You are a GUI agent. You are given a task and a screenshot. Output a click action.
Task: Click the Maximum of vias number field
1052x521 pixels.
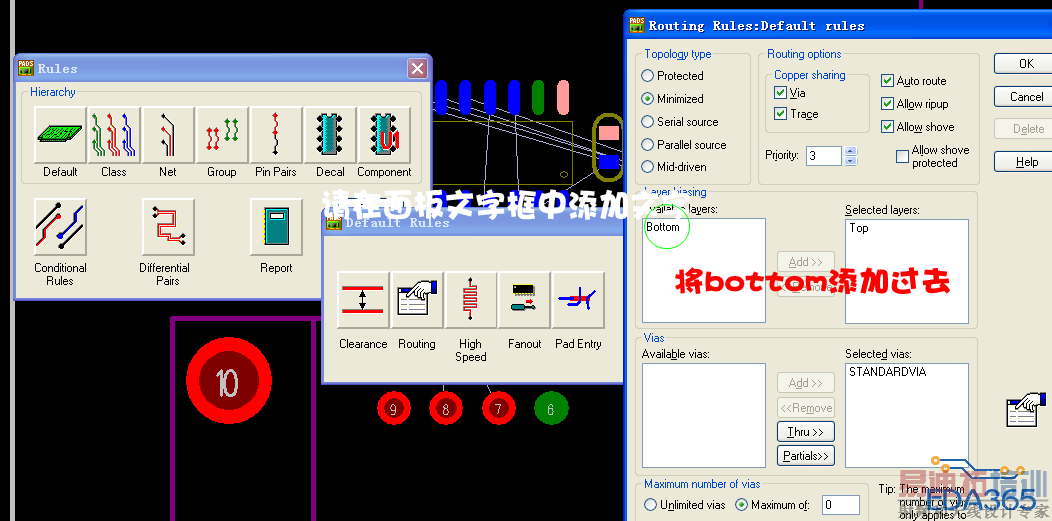click(x=841, y=504)
